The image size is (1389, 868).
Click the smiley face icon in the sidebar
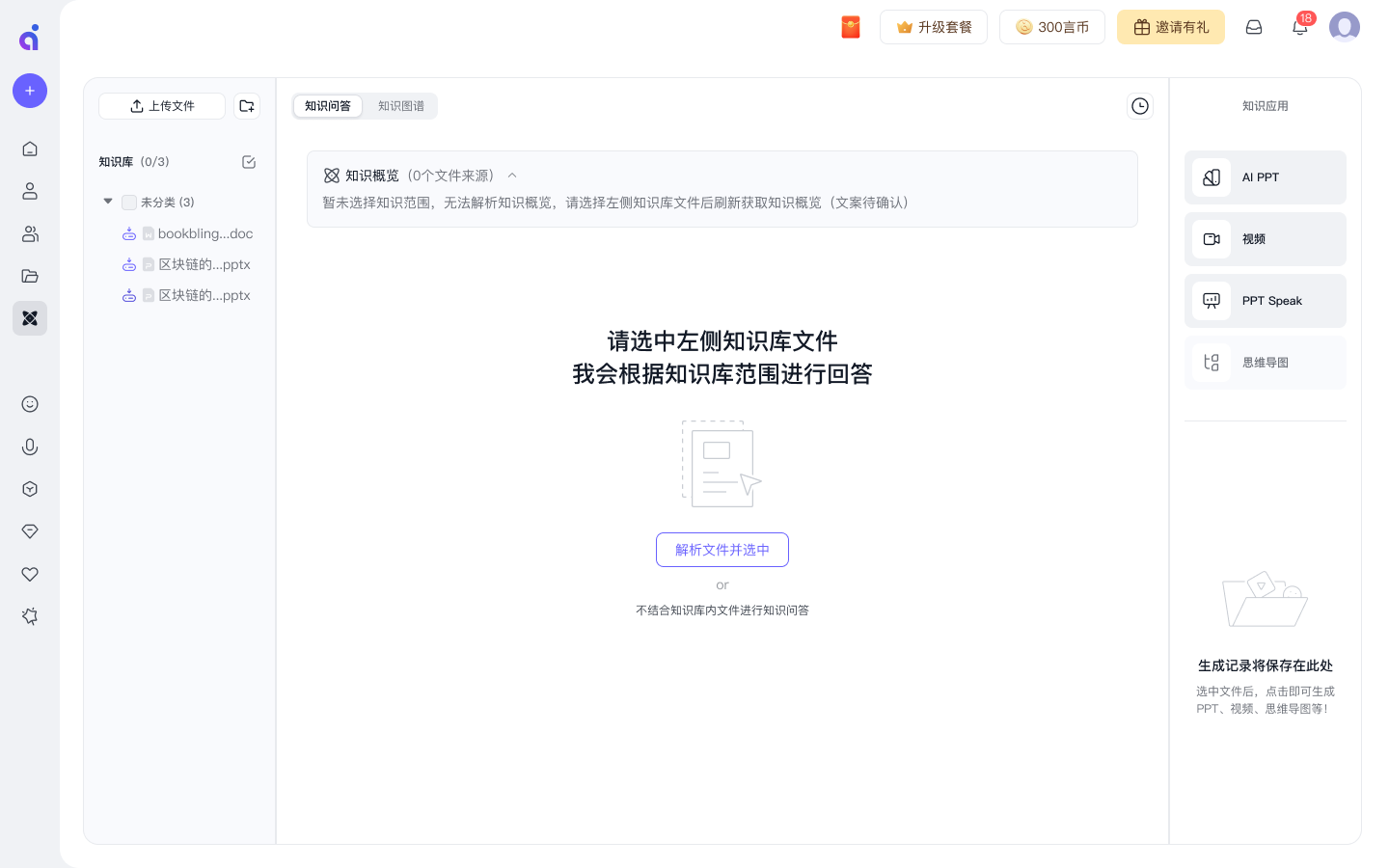coord(30,404)
